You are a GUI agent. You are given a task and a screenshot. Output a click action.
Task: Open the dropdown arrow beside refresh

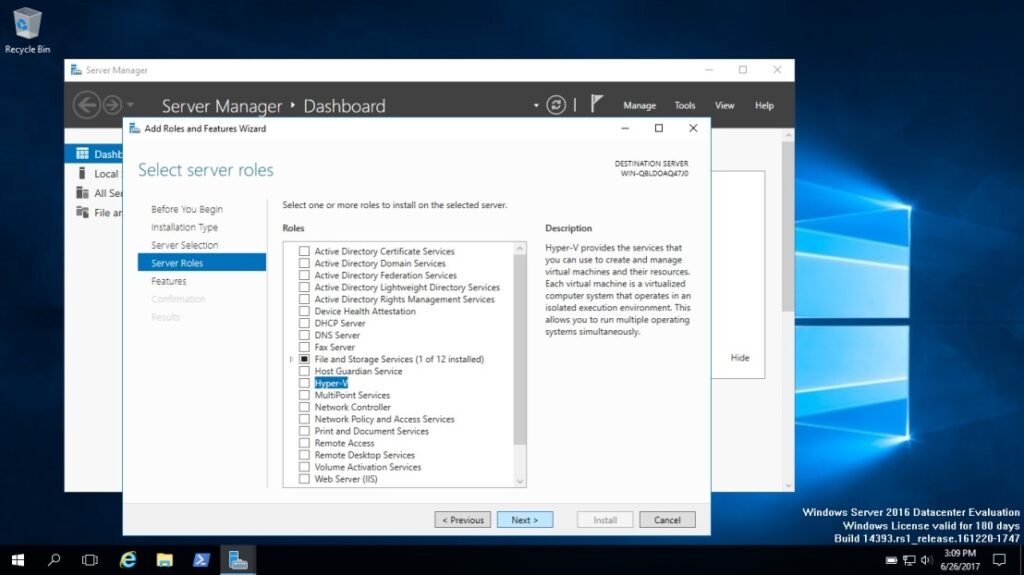536,105
